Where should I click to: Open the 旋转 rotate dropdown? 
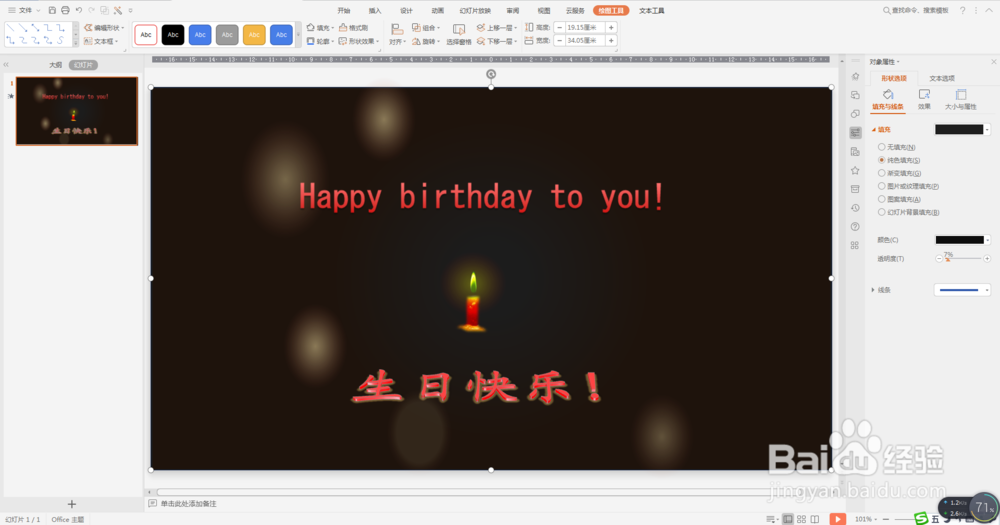point(425,41)
